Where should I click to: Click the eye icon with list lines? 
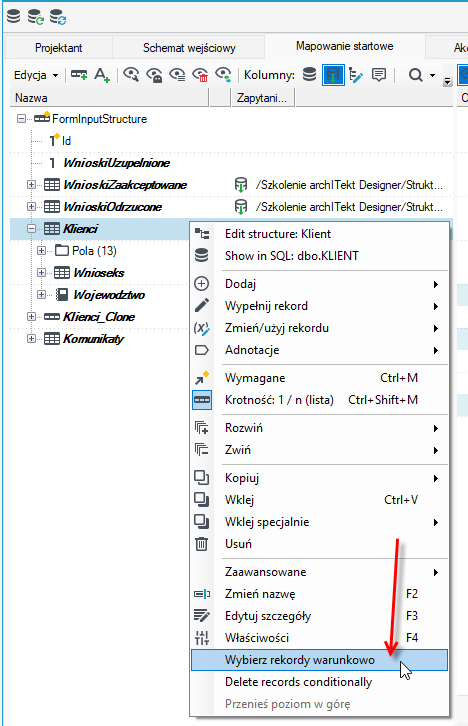177,75
